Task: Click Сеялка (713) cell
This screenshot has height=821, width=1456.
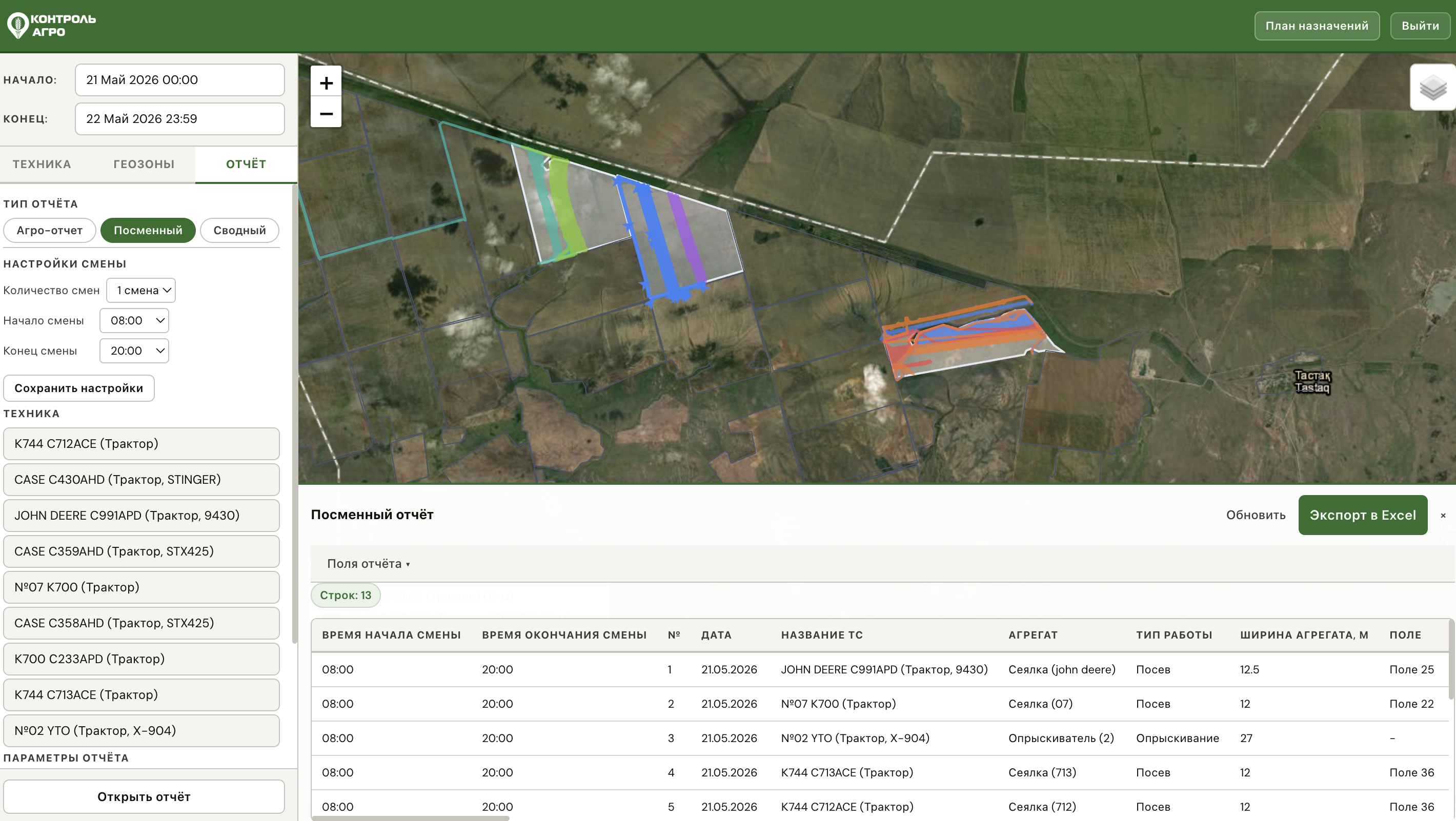Action: (x=1042, y=772)
